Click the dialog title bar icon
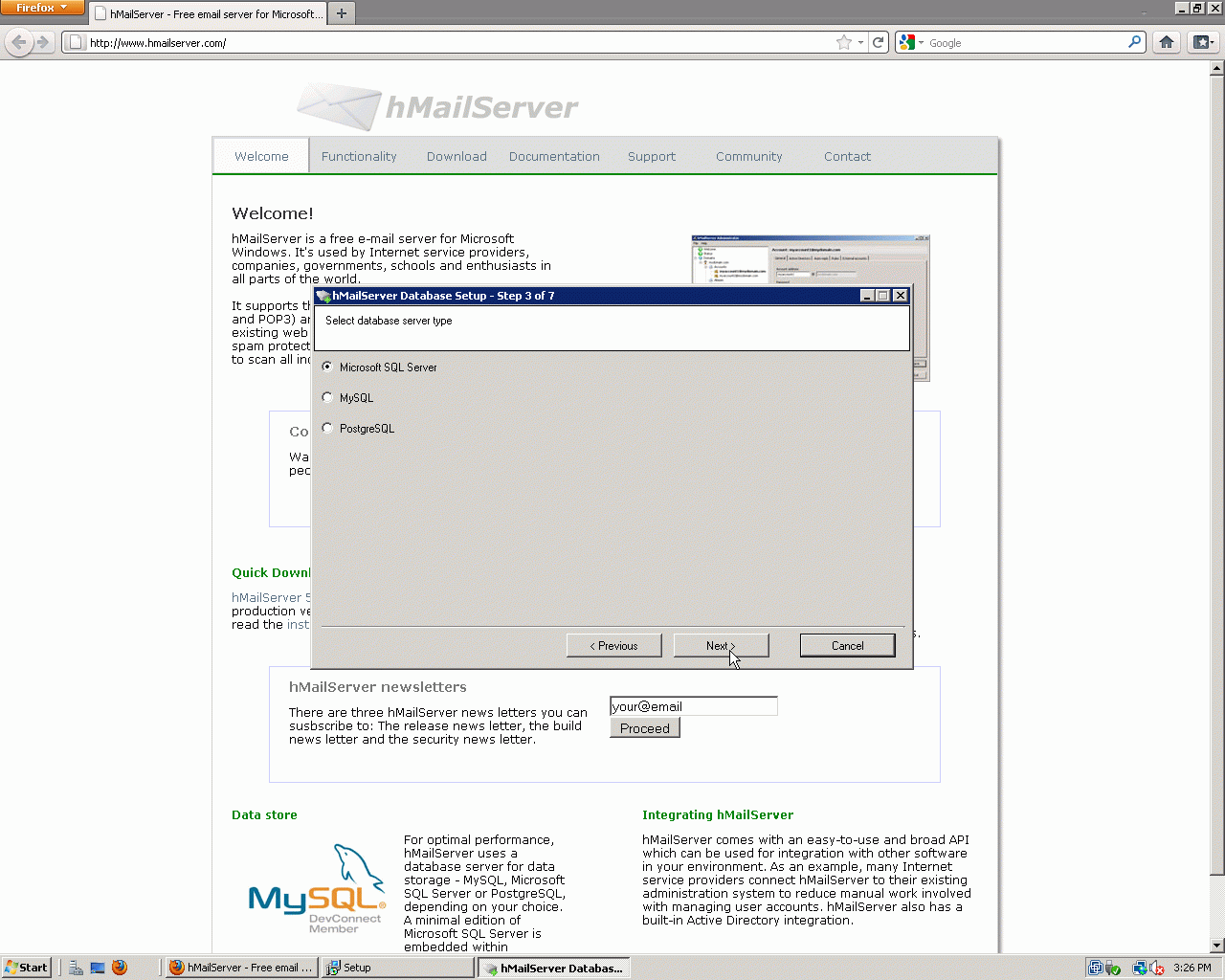This screenshot has width=1225, height=980. coord(323,296)
